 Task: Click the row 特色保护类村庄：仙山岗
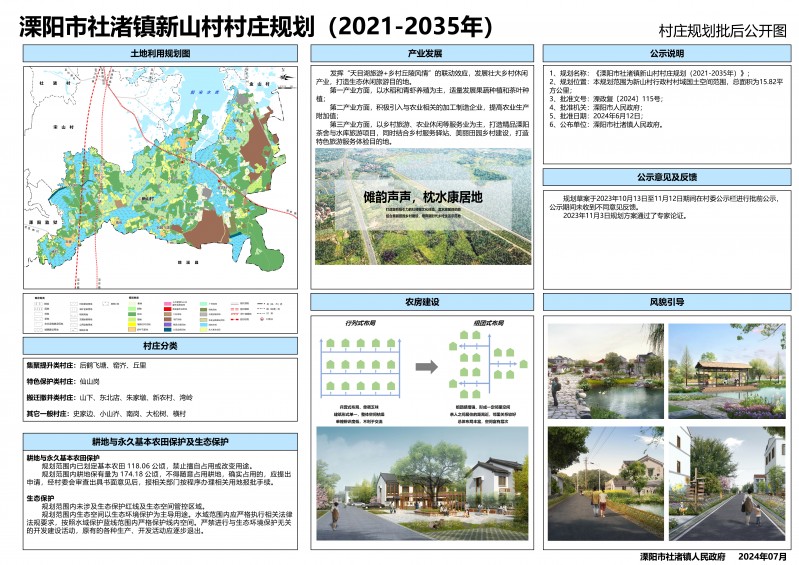pos(63,382)
